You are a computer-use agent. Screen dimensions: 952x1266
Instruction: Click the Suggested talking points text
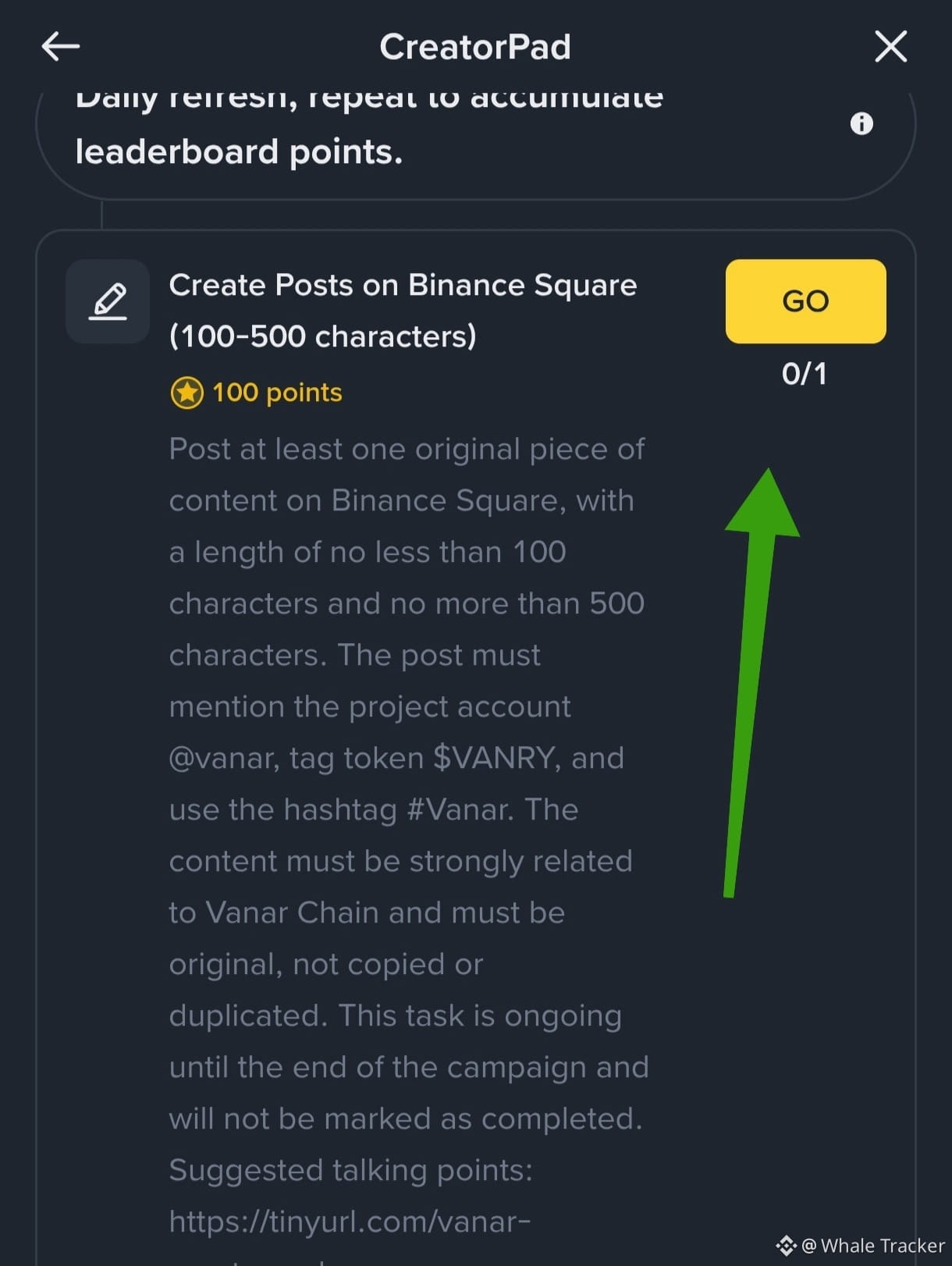pyautogui.click(x=350, y=1170)
